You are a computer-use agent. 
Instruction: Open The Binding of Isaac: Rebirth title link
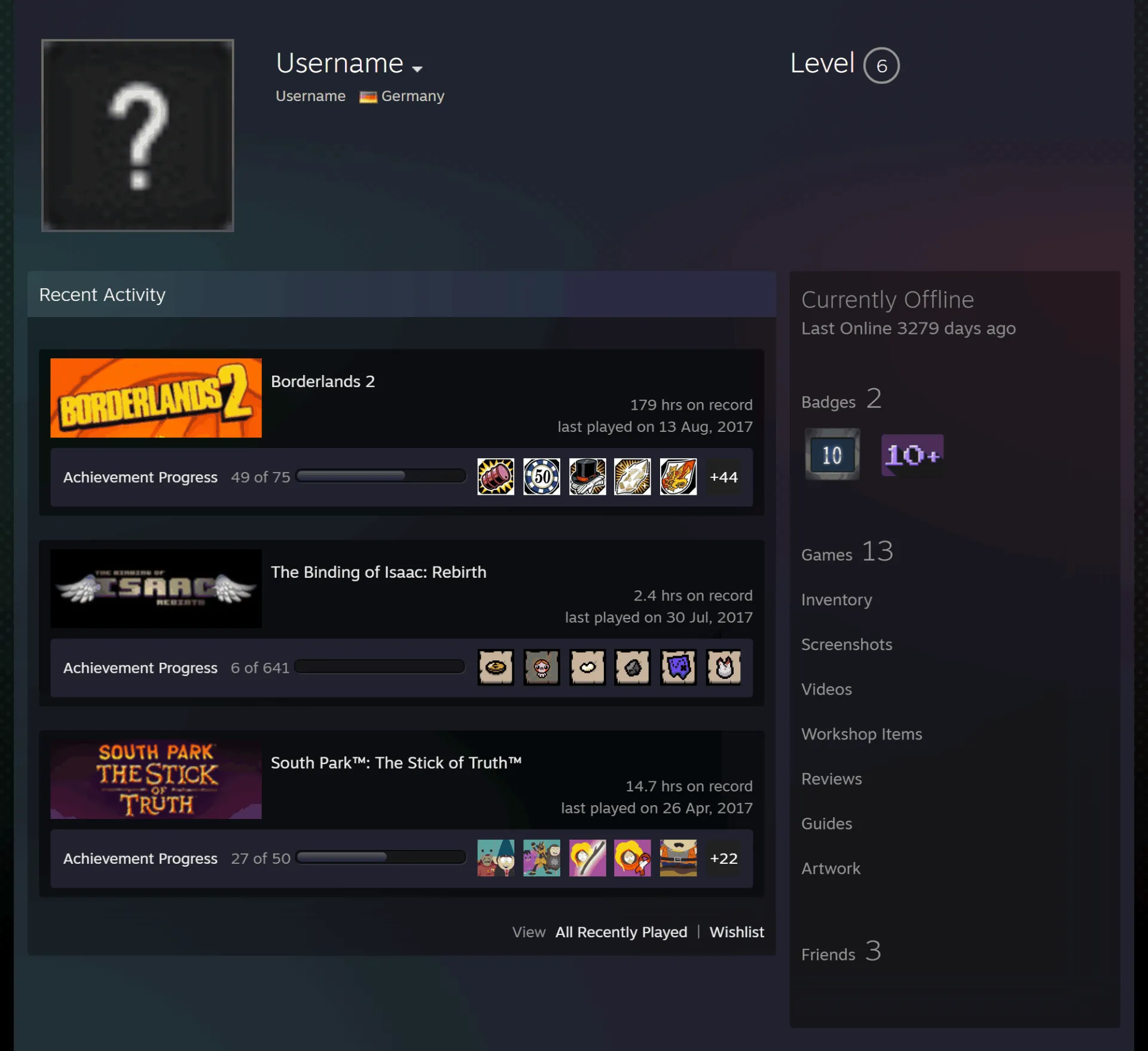[x=378, y=572]
